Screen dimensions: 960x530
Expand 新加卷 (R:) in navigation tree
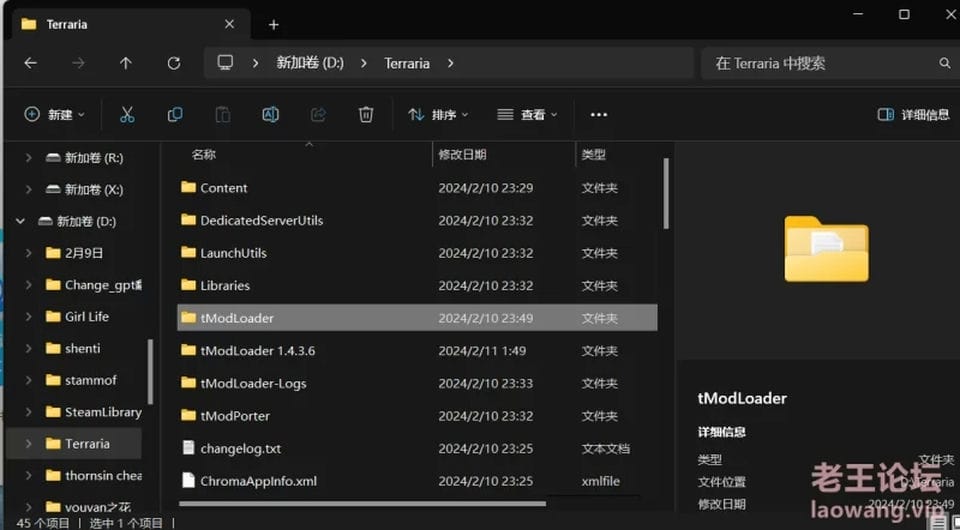pos(28,158)
